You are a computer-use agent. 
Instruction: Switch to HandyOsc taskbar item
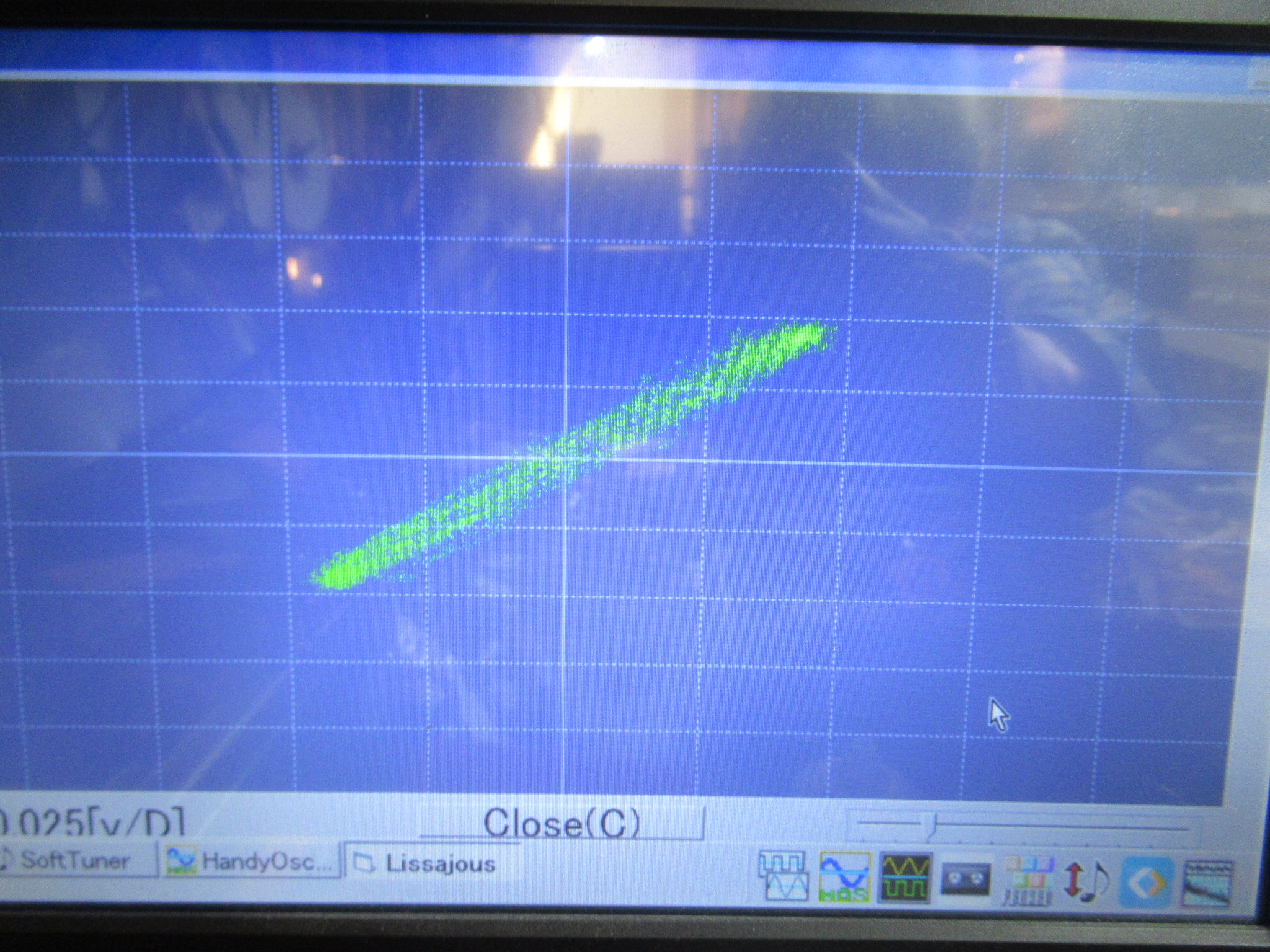[249, 861]
